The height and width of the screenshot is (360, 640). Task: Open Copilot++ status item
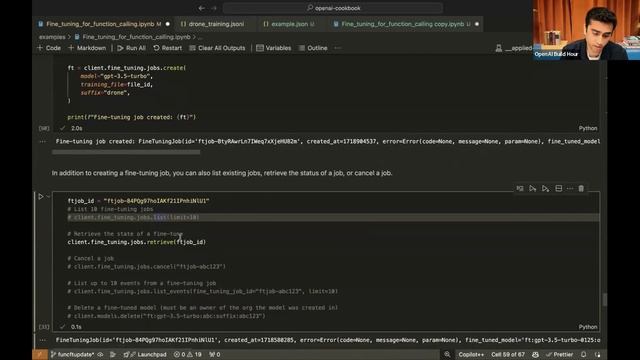tap(471, 354)
